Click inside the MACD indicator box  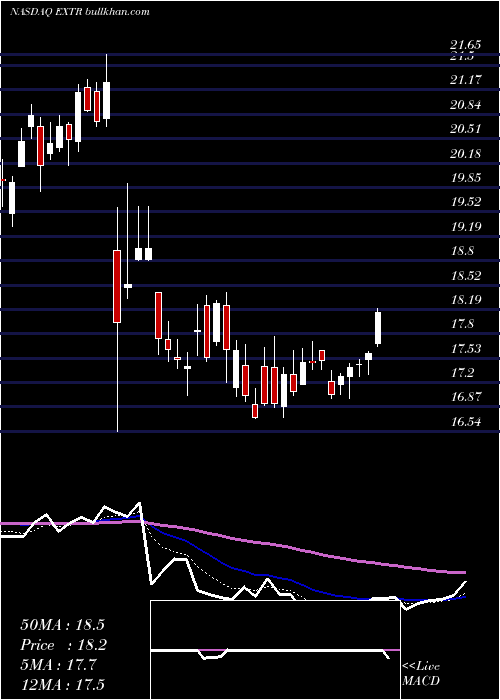(275, 650)
